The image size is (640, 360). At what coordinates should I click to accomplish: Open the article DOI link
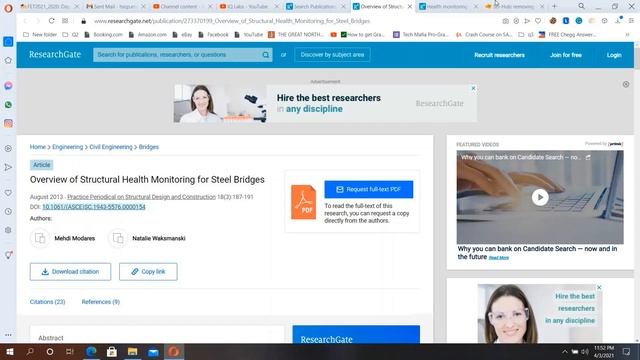click(x=94, y=207)
